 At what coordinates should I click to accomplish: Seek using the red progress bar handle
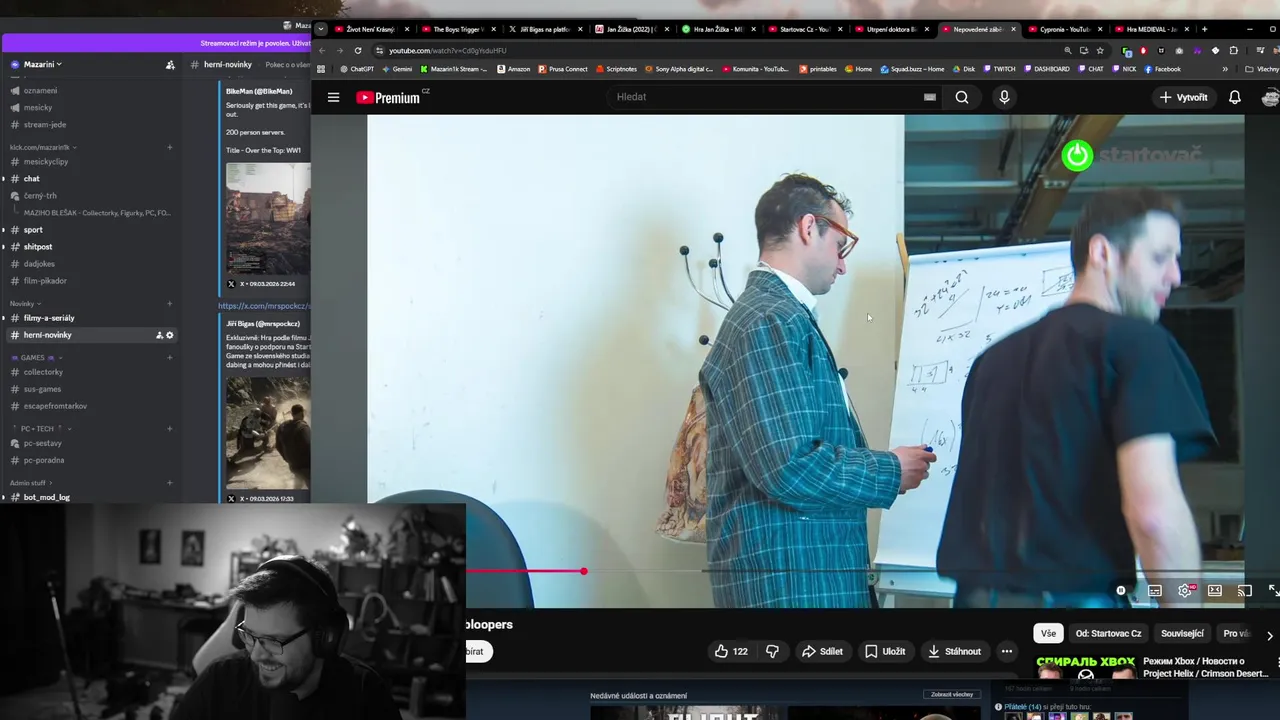coord(584,571)
